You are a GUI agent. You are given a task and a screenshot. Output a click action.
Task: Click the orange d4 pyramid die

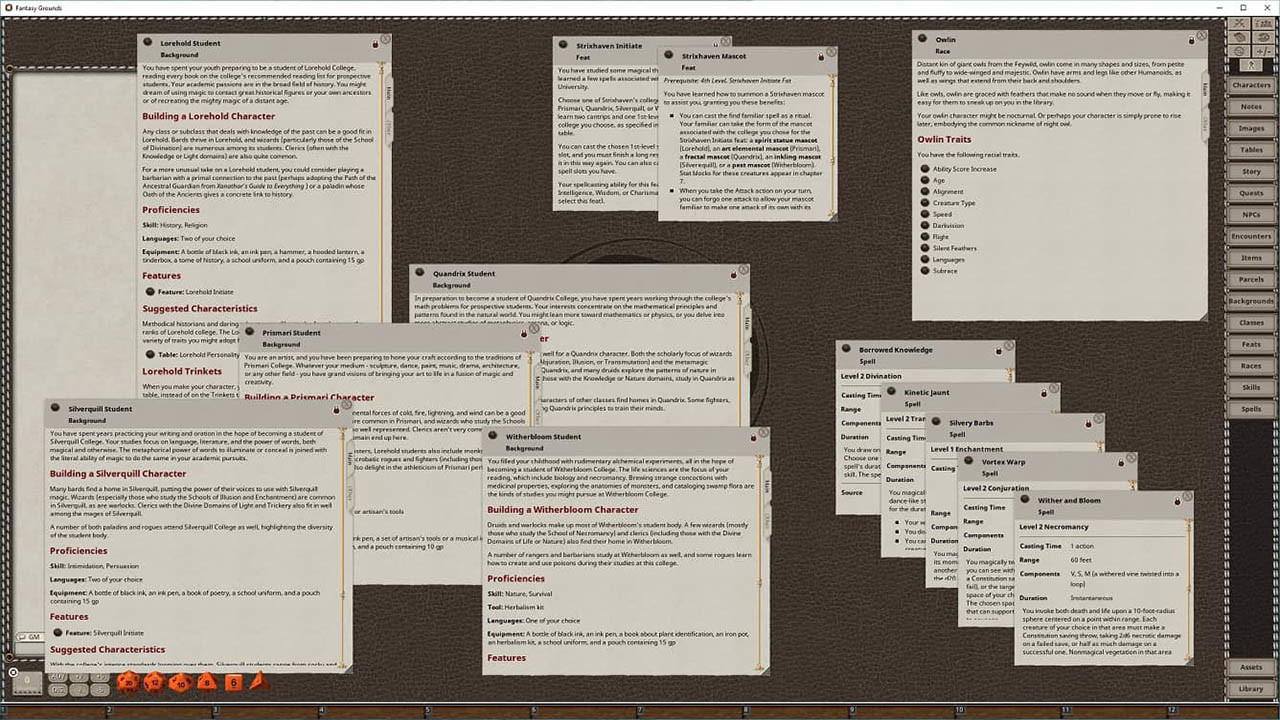point(257,682)
